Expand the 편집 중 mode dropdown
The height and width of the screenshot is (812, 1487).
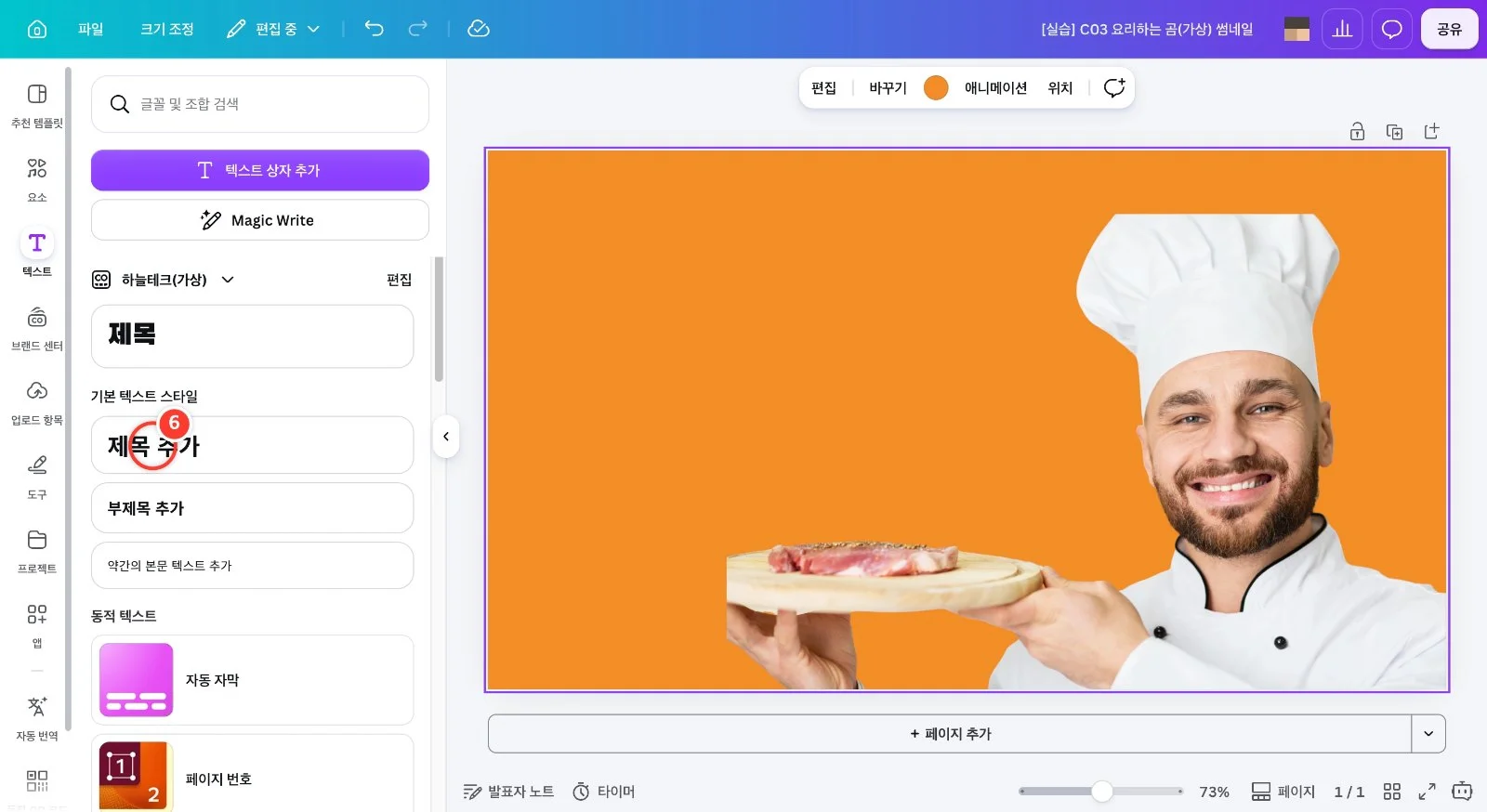[273, 29]
